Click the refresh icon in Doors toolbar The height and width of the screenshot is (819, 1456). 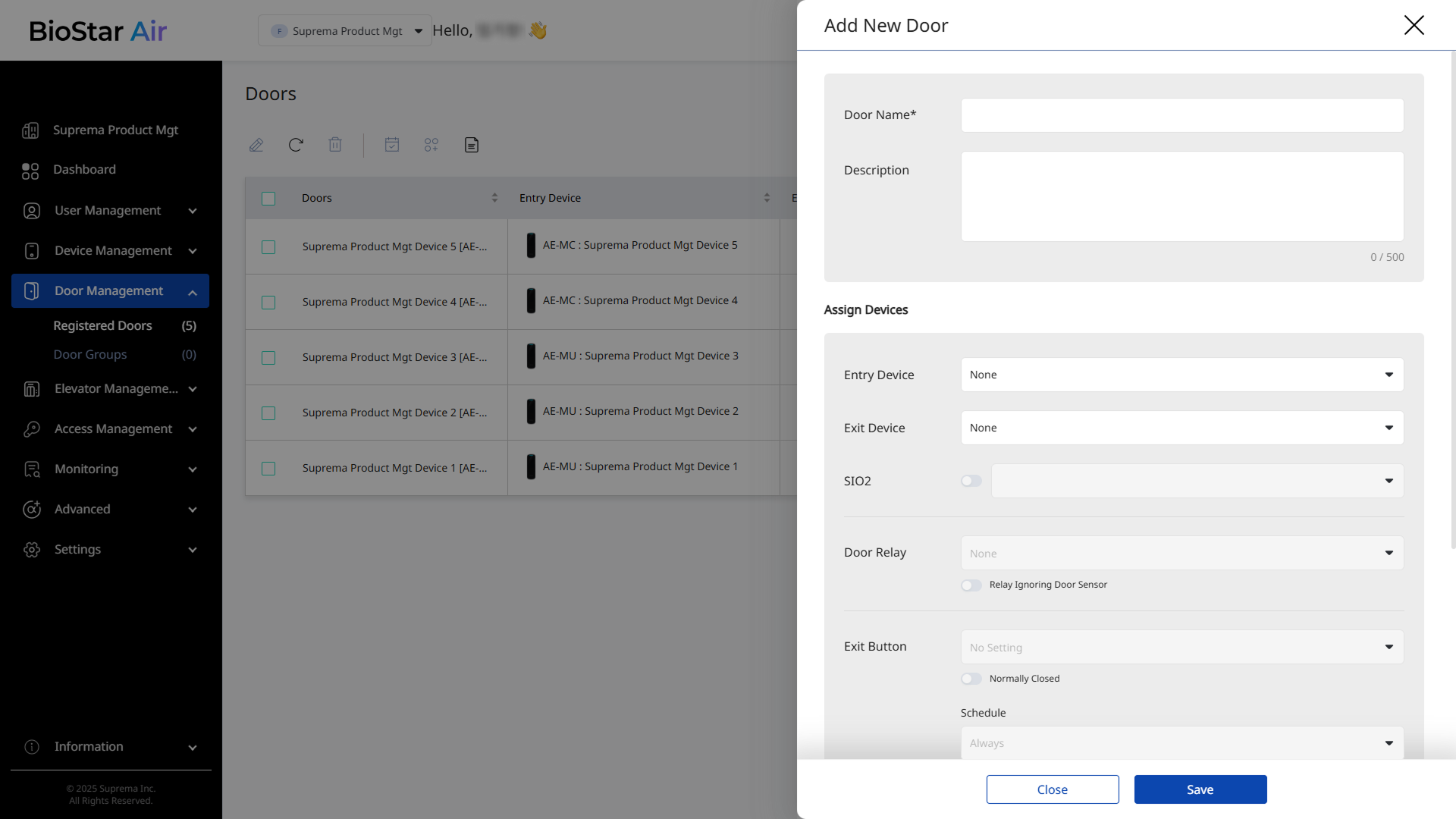click(x=296, y=145)
